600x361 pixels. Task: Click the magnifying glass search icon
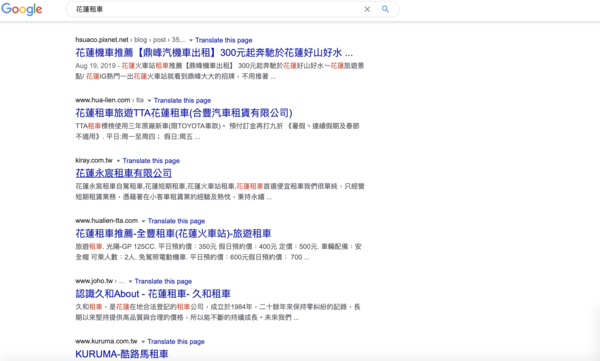(385, 9)
